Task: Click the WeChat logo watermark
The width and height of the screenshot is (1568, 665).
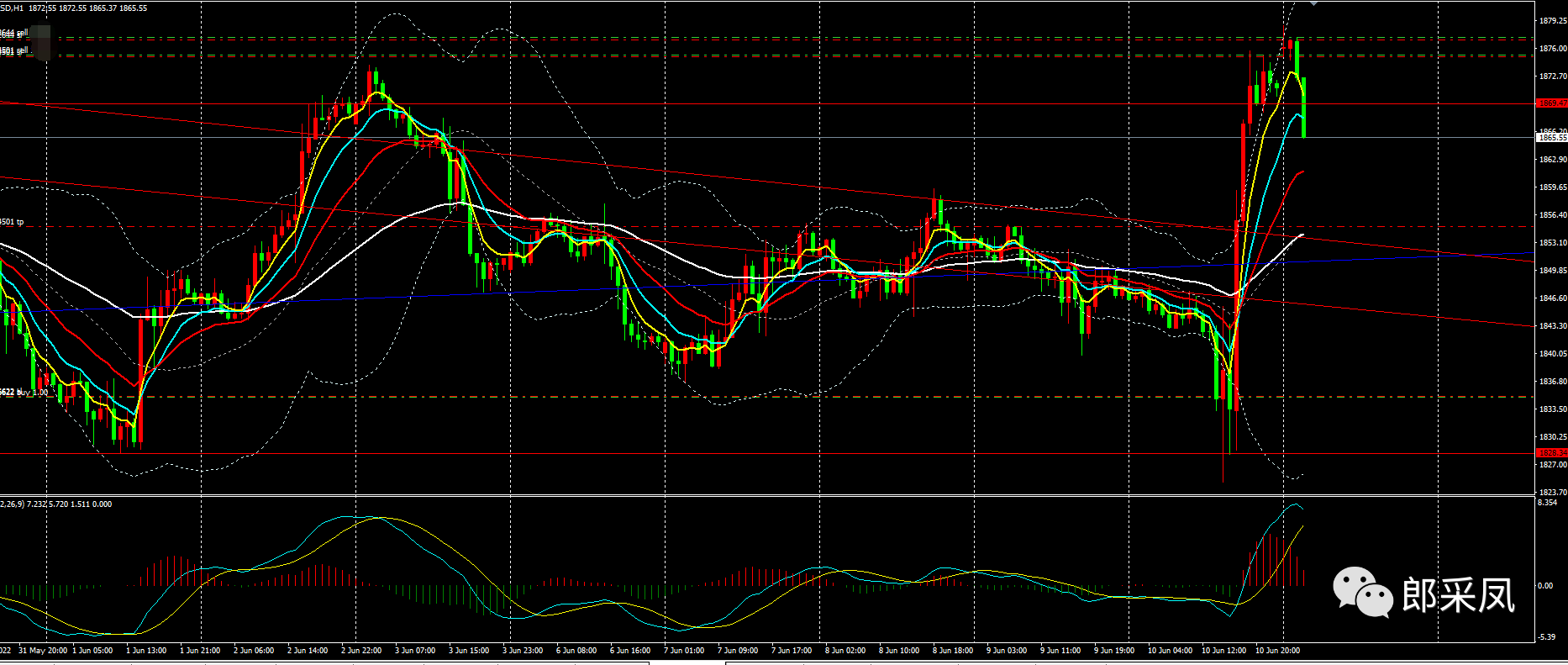Action: click(x=1362, y=593)
